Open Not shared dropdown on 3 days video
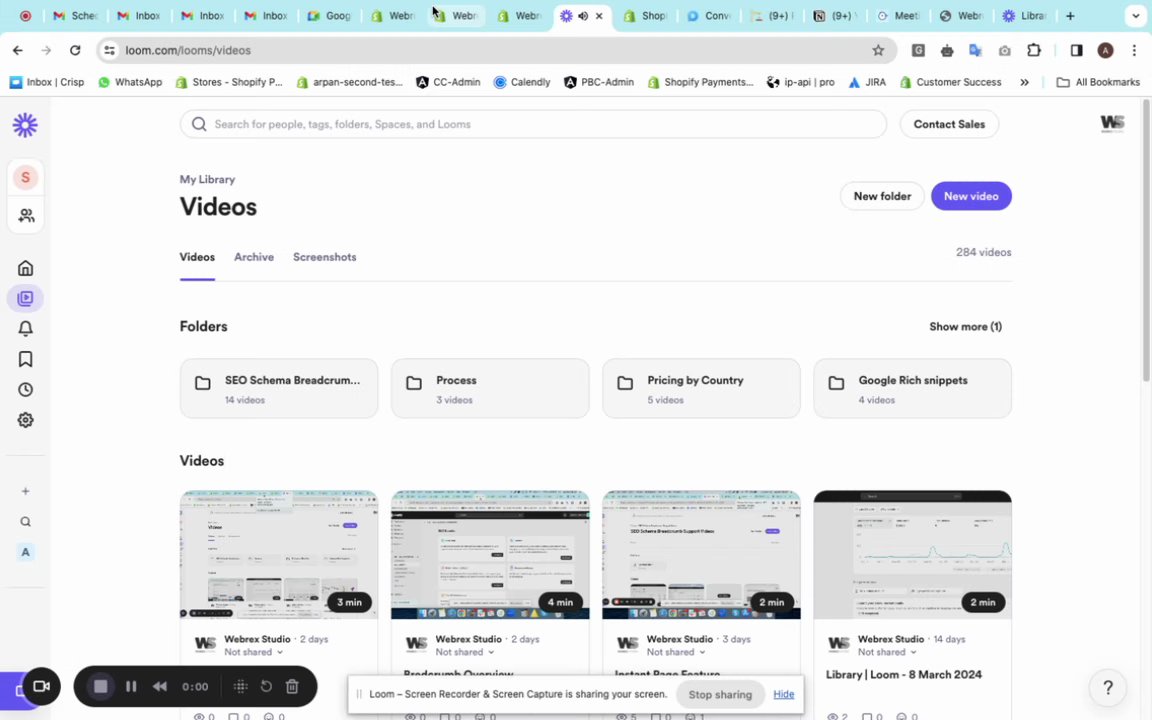1152x720 pixels. coord(676,652)
